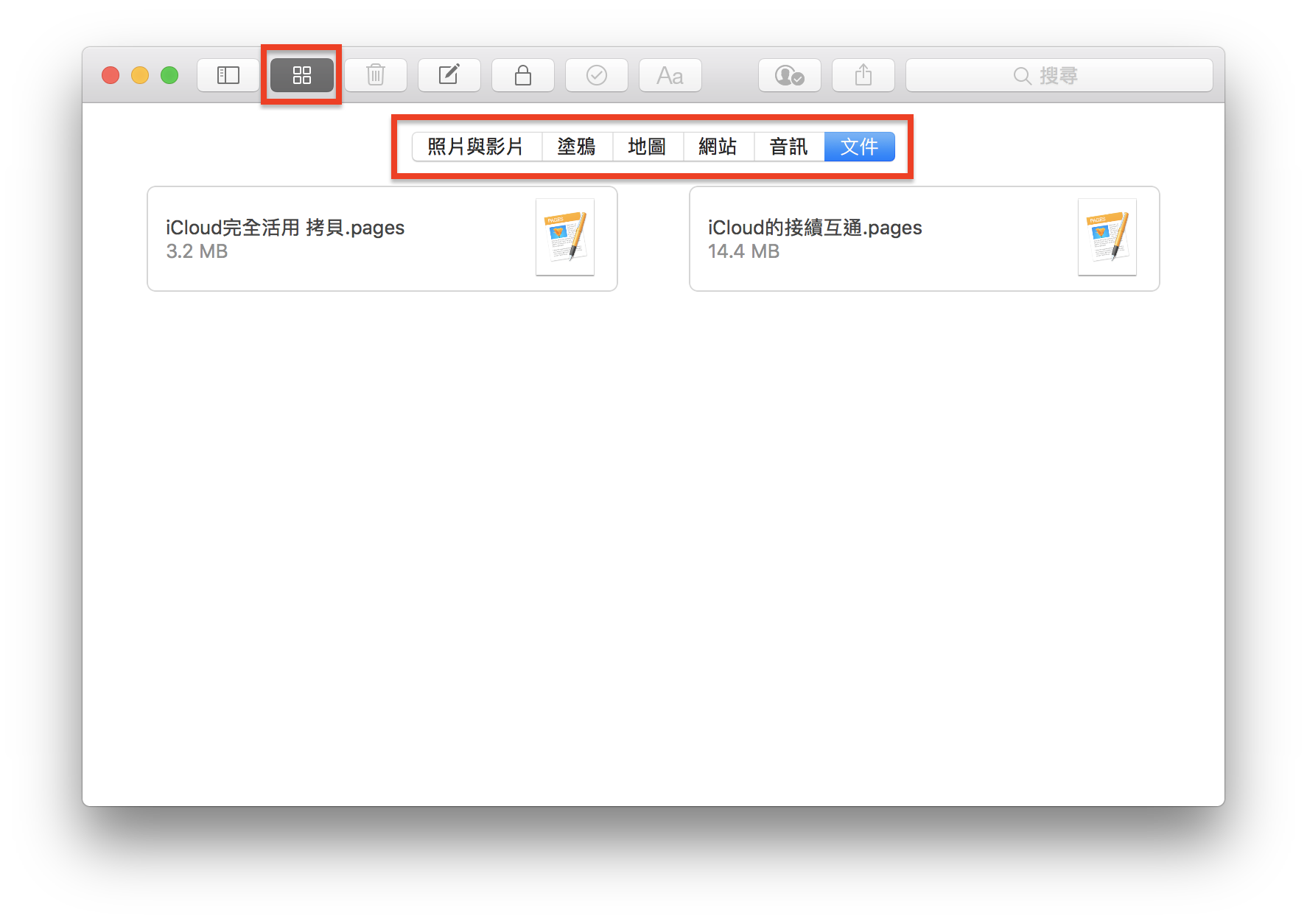Click the lock note icon
The width and height of the screenshot is (1307, 924).
click(523, 75)
